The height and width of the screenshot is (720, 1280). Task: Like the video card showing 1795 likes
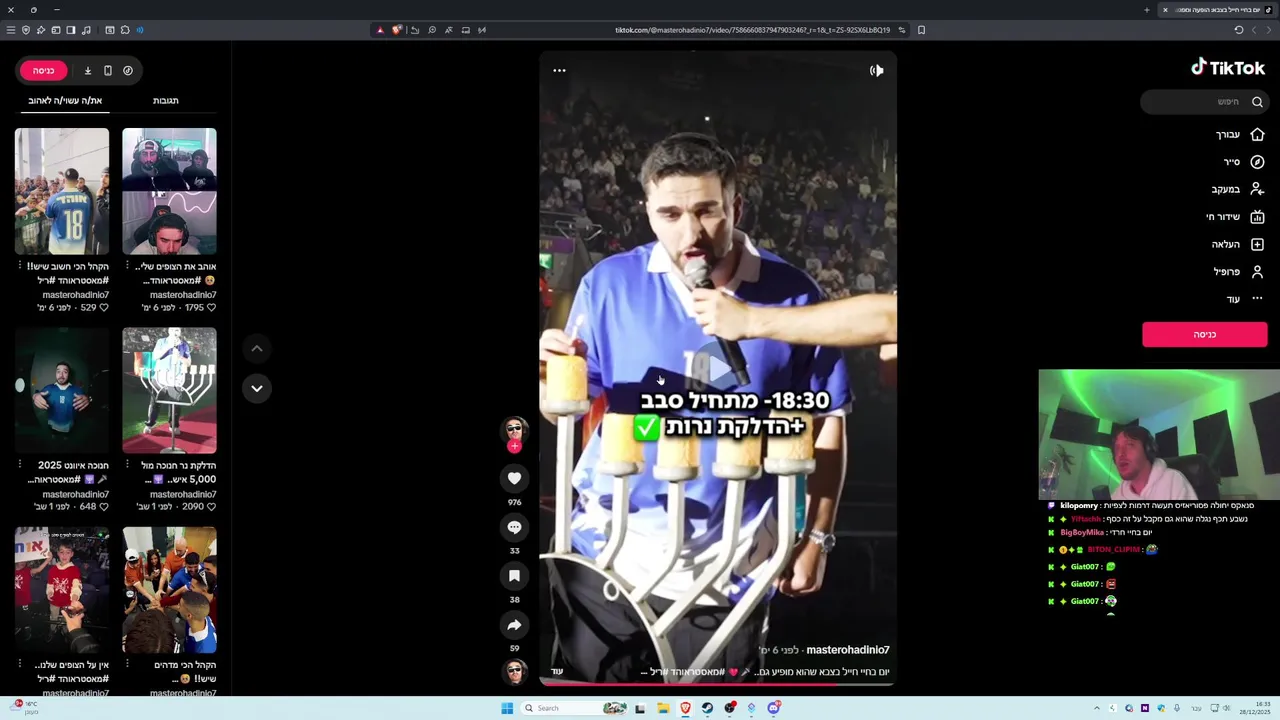(211, 308)
